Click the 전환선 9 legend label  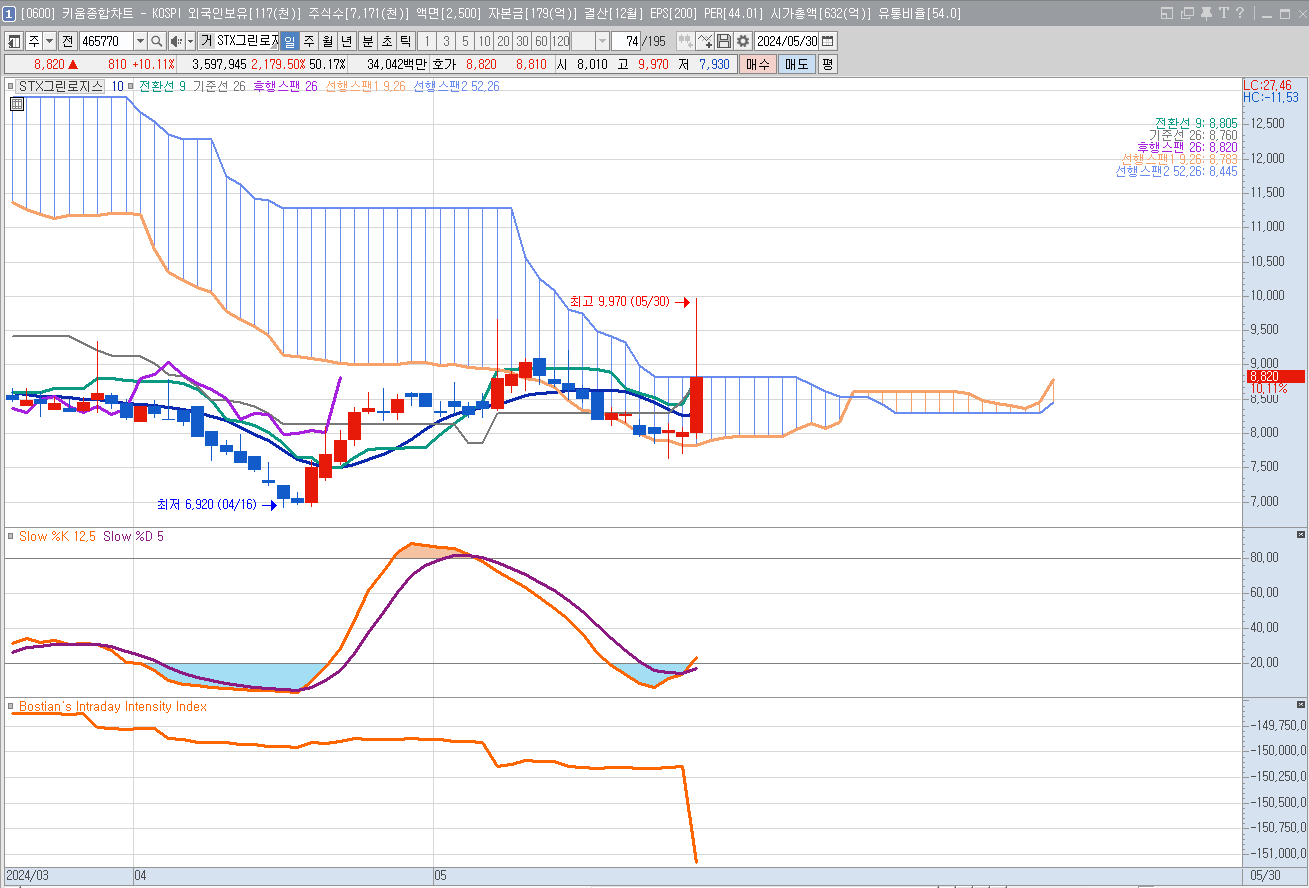162,86
